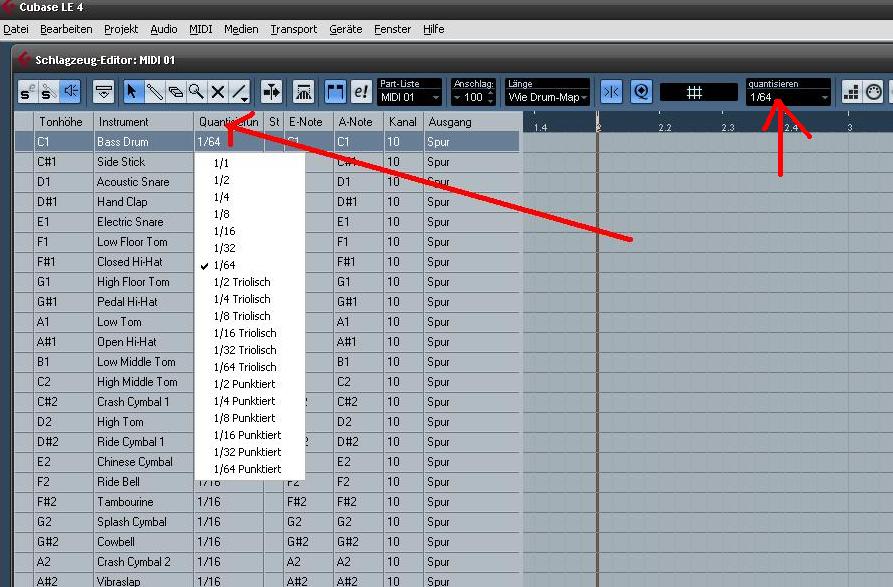The image size is (893, 587).
Task: Disable acoustic feedback speaker icon
Action: tap(71, 92)
